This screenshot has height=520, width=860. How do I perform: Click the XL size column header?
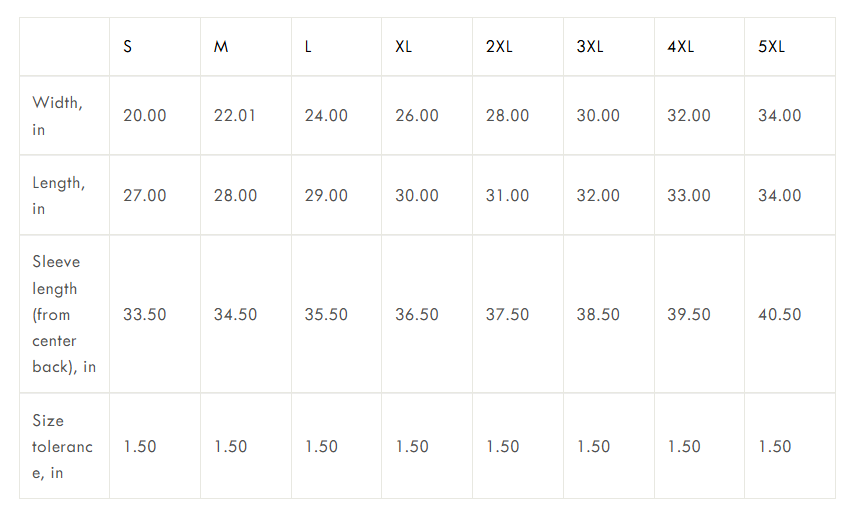point(403,47)
